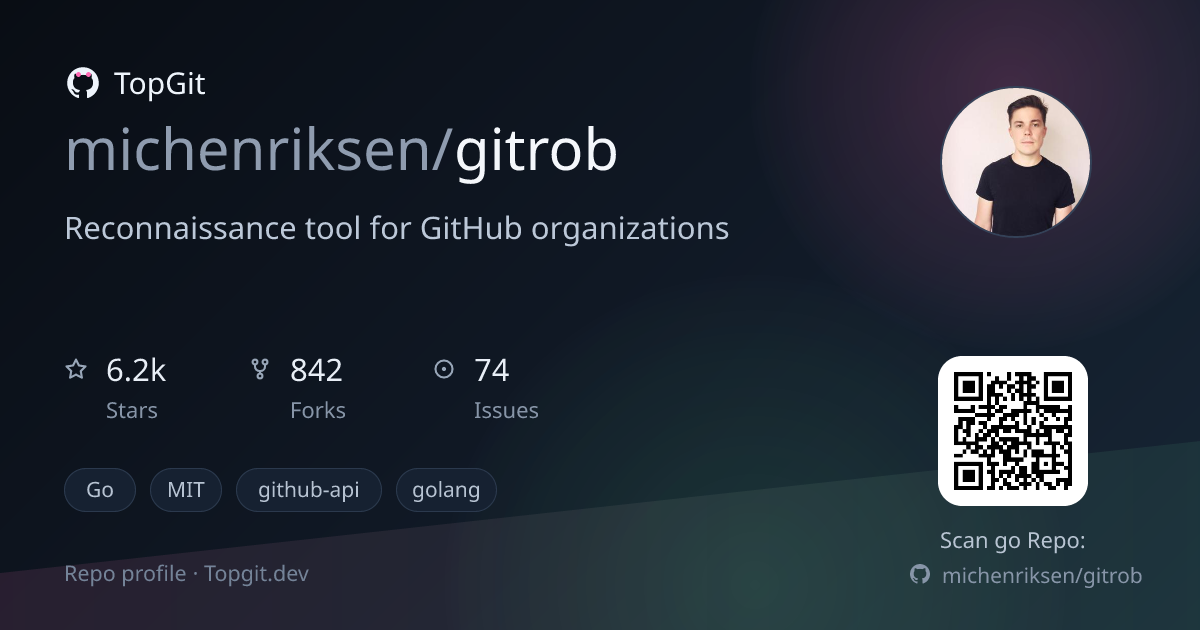This screenshot has width=1200, height=630.
Task: Open the michenriksen/gitrob link under QR code
Action: [1042, 575]
